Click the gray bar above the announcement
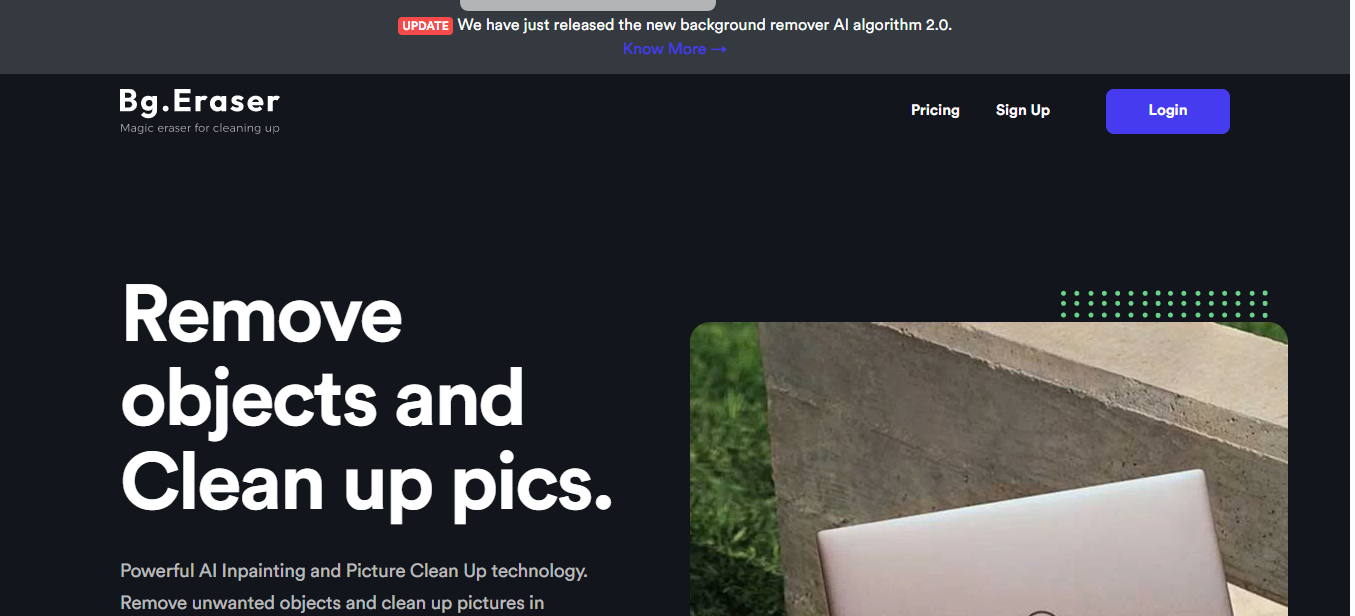The image size is (1355, 616). 587,5
